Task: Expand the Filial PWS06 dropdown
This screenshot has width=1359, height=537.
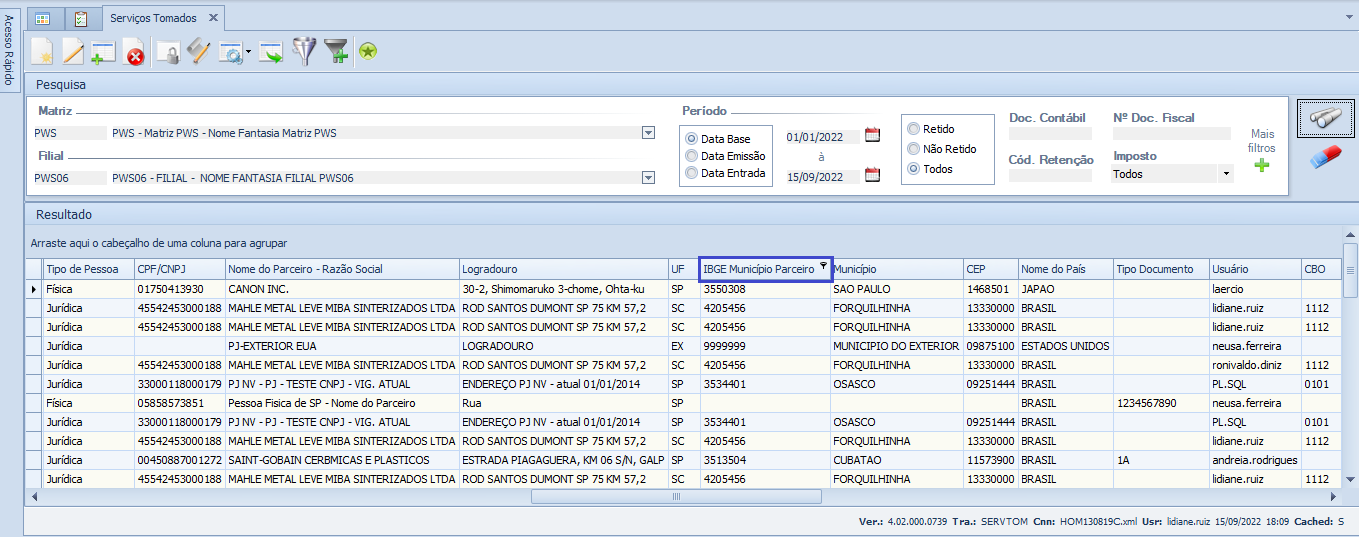Action: point(648,178)
